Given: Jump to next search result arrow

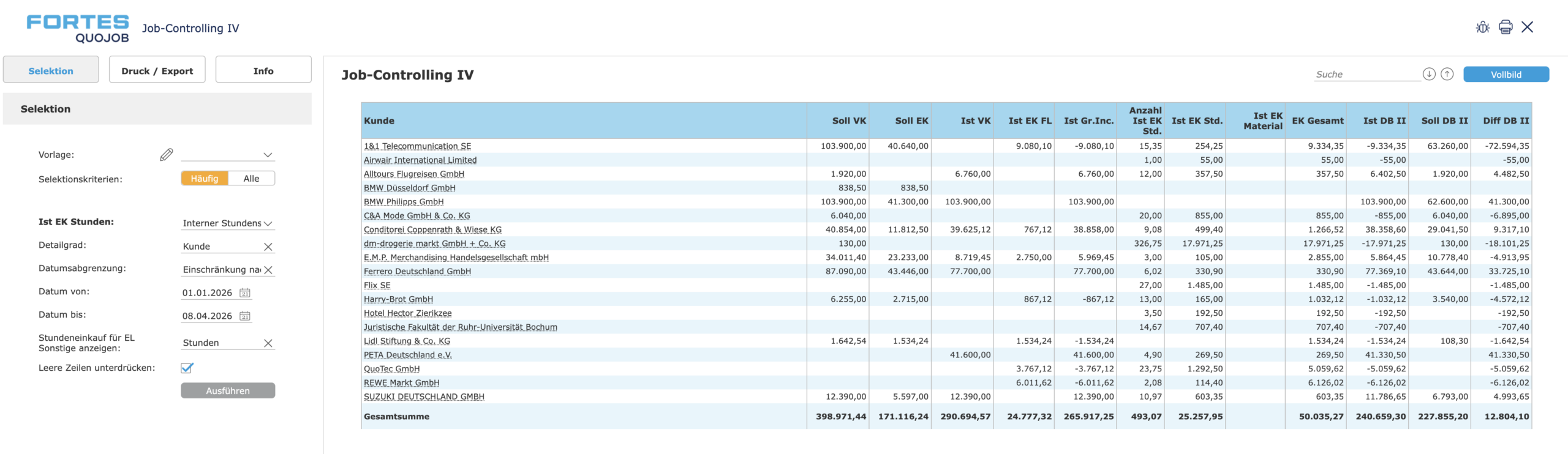Looking at the screenshot, I should [1428, 74].
